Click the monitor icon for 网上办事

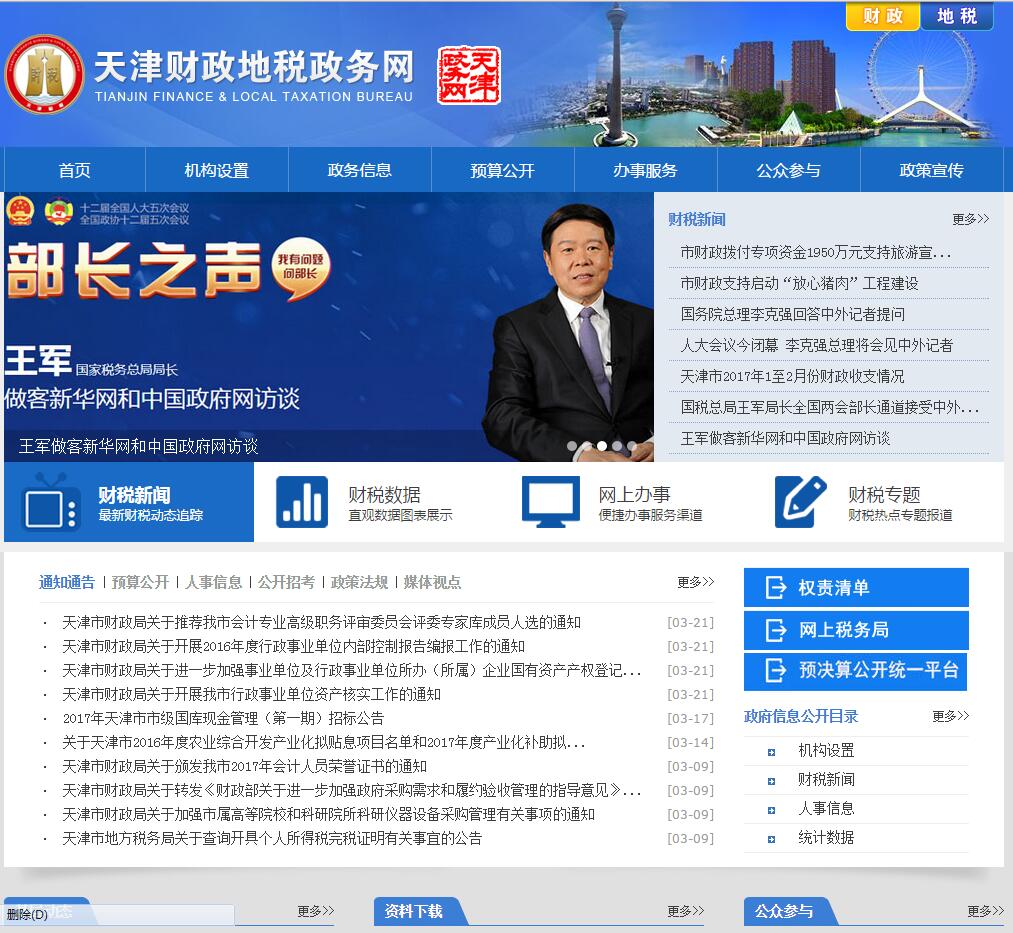(x=551, y=502)
